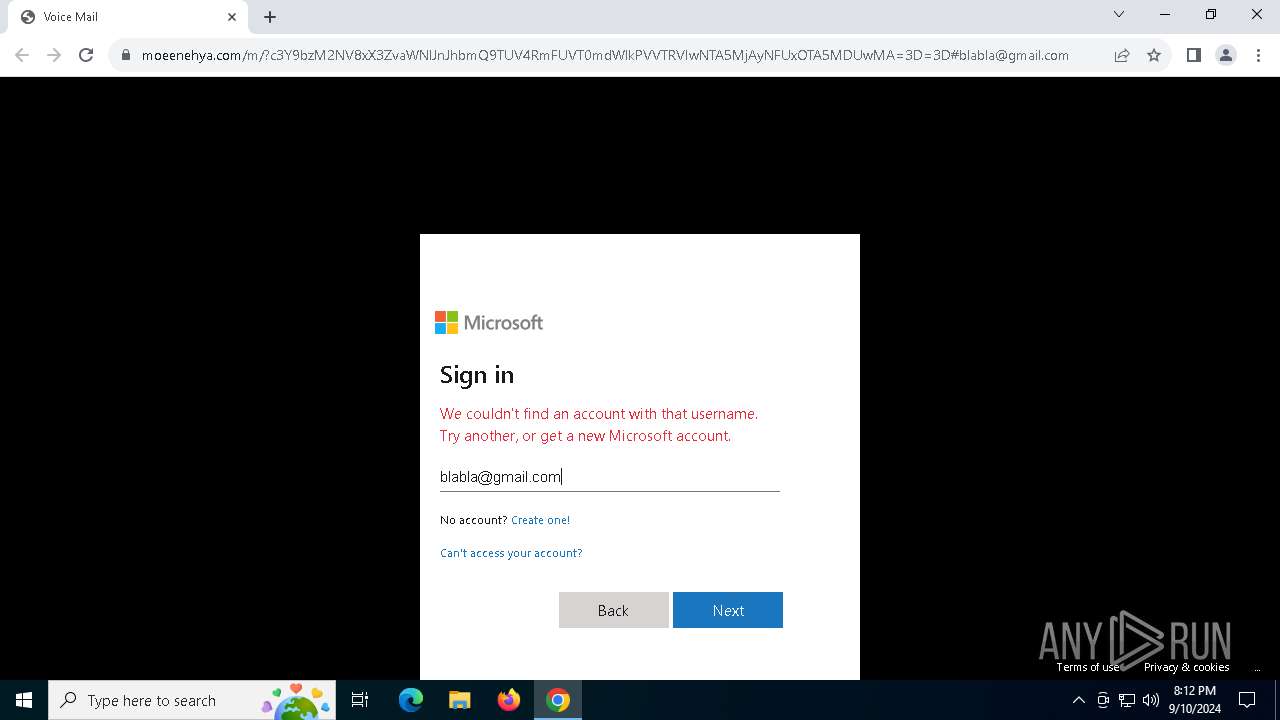Open Task View on taskbar
The image size is (1280, 720).
[x=360, y=700]
